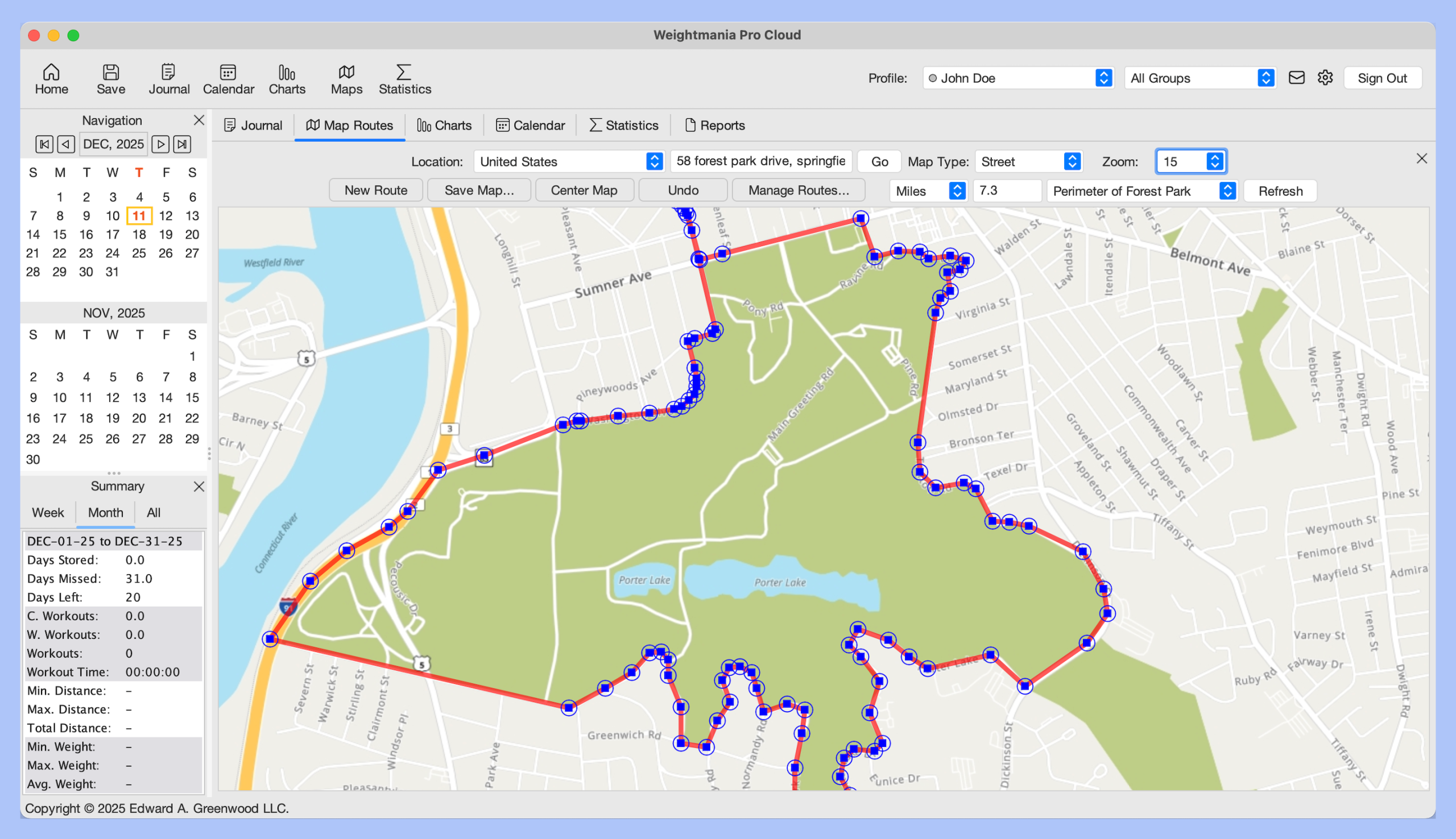This screenshot has width=1456, height=839.
Task: Select the Charts icon in the toolbar
Action: click(287, 79)
